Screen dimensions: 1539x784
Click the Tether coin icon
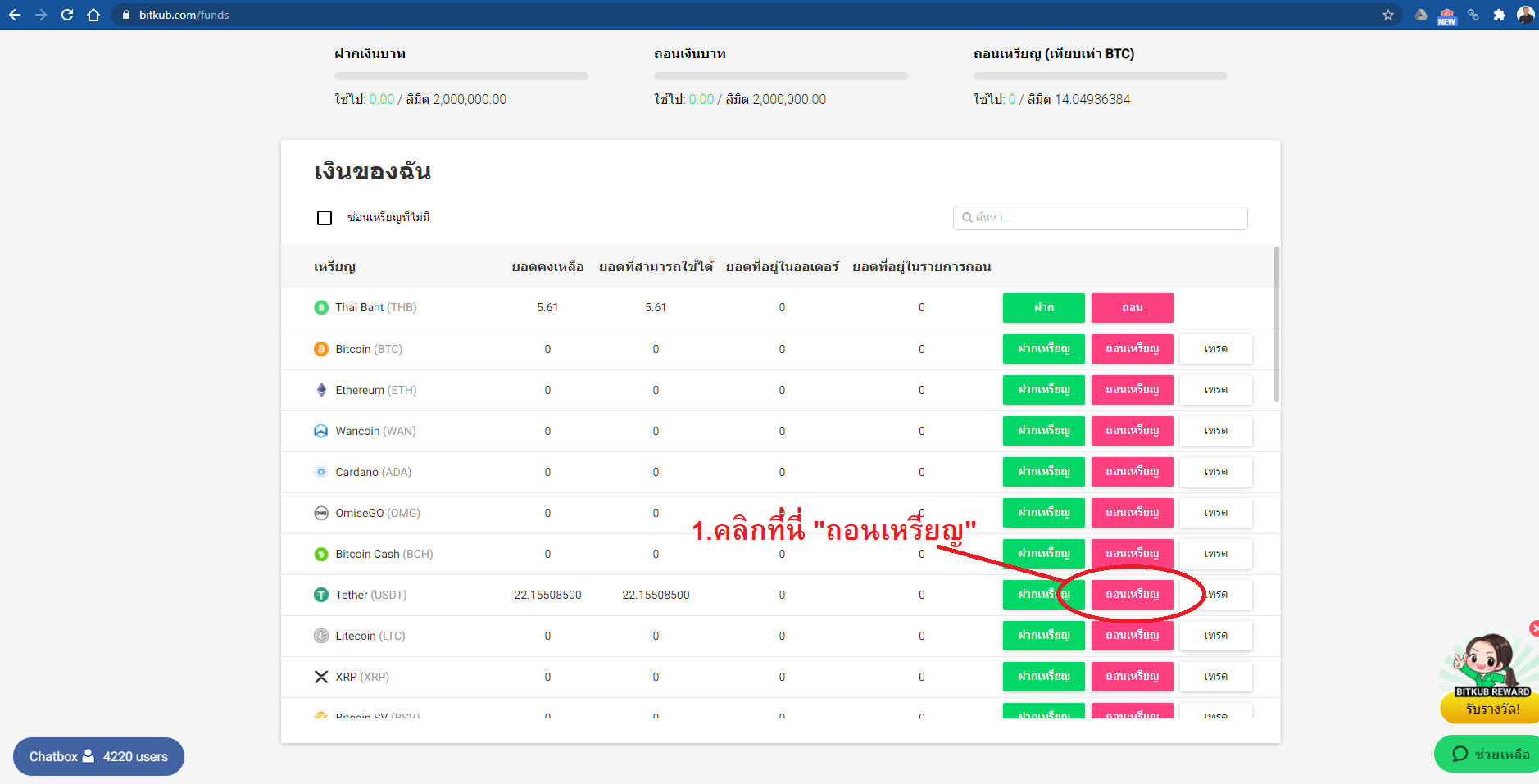(x=321, y=595)
